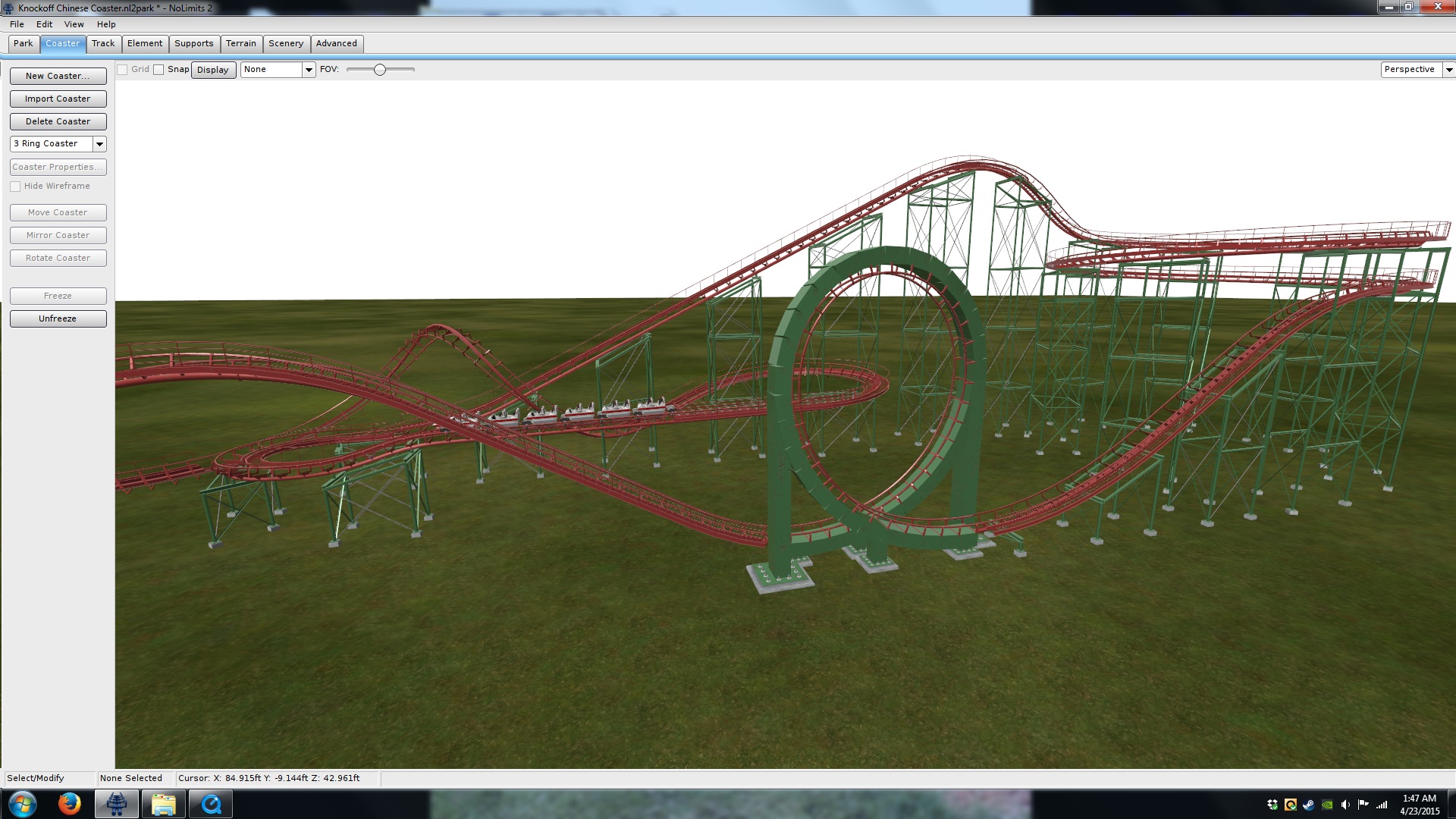Toggle the Grid checkbox

[x=122, y=70]
